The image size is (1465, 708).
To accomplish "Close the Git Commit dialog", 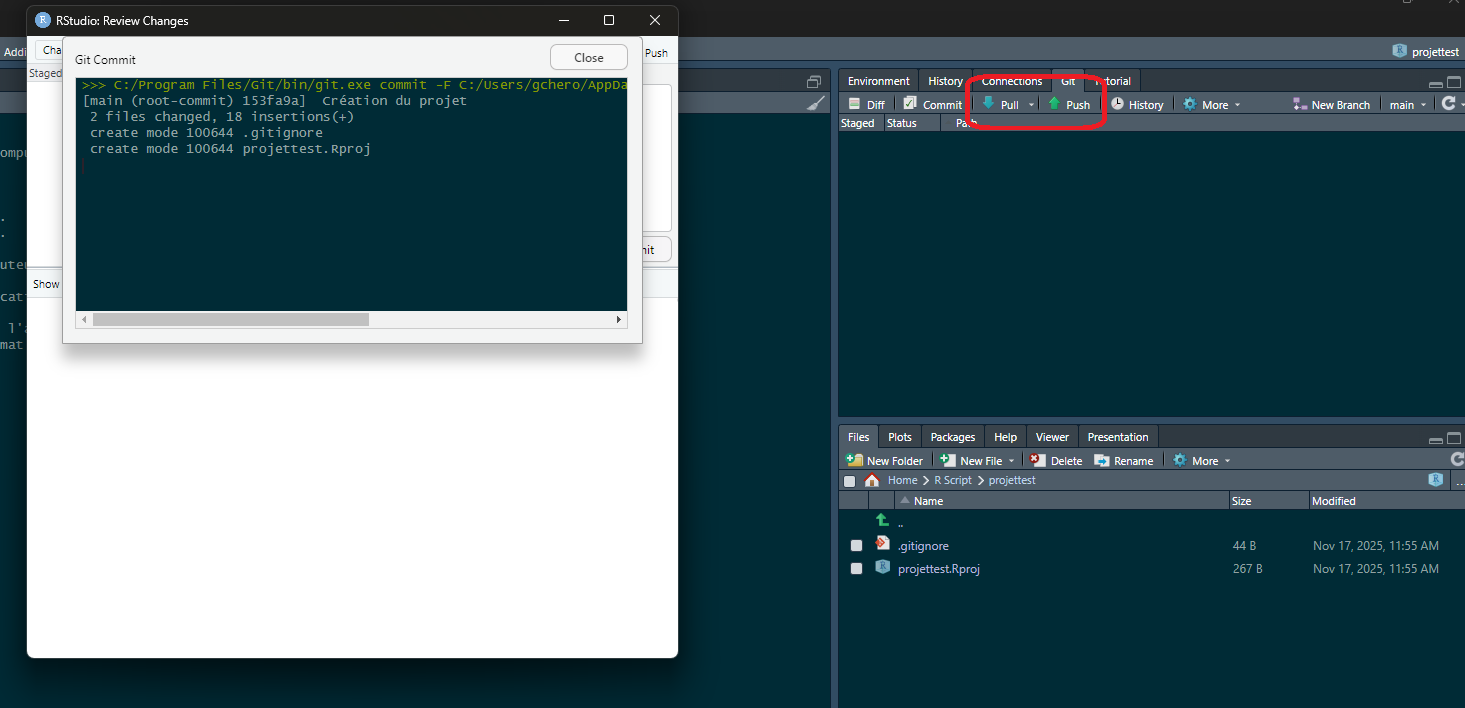I will click(x=589, y=58).
